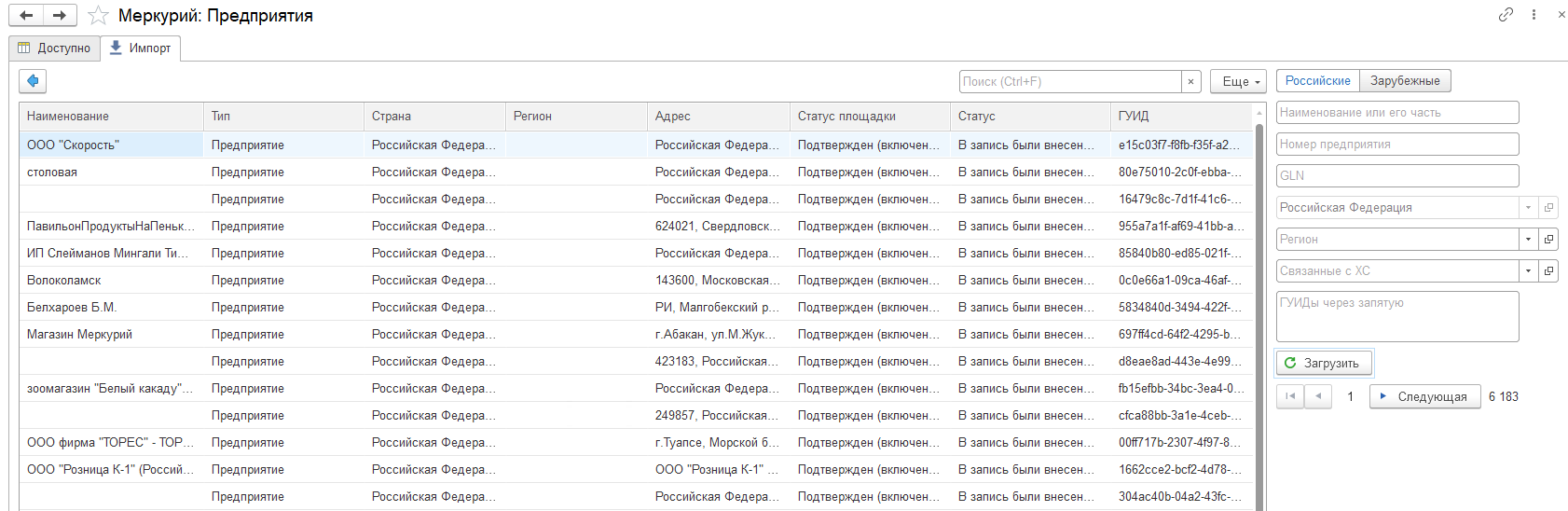Screen dimensions: 1568x511
Task: Switch to the Доступно tab
Action: click(54, 48)
